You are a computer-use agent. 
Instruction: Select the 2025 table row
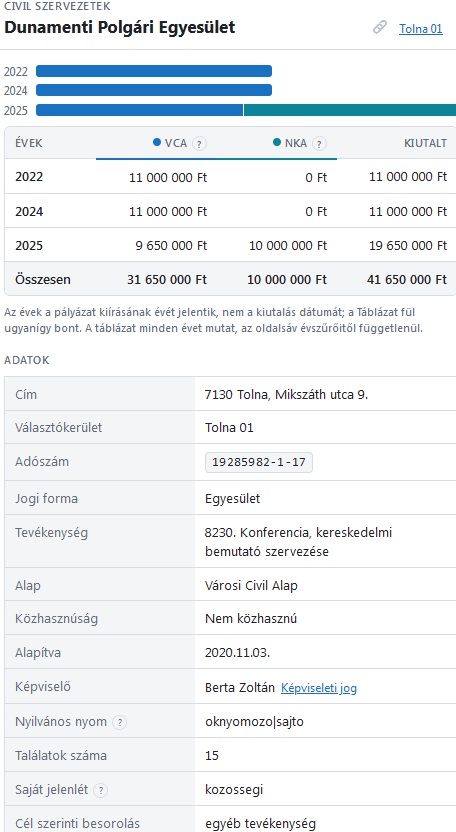click(230, 246)
